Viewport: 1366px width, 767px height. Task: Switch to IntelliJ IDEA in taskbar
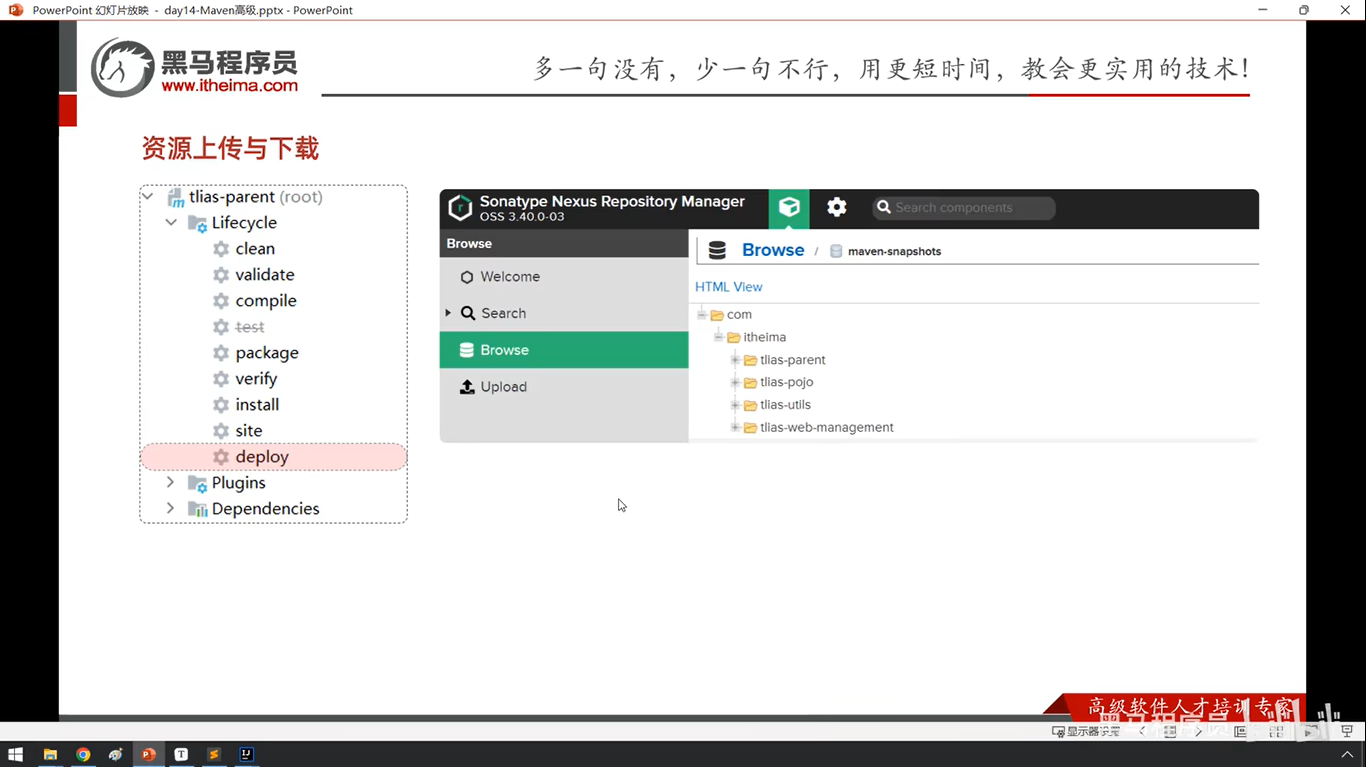pyautogui.click(x=246, y=755)
